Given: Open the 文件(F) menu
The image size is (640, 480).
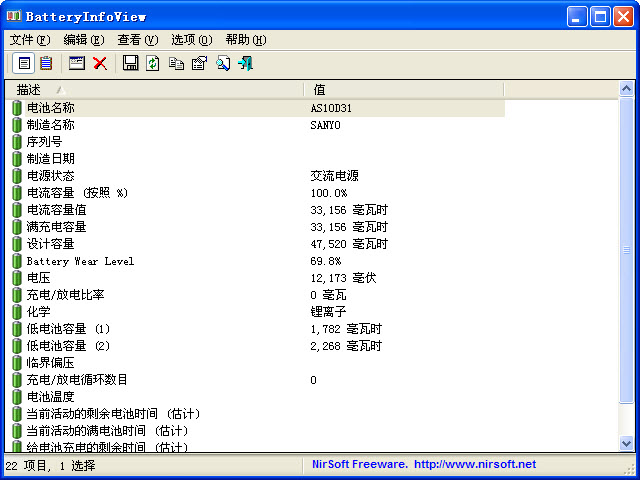Looking at the screenshot, I should [x=30, y=40].
